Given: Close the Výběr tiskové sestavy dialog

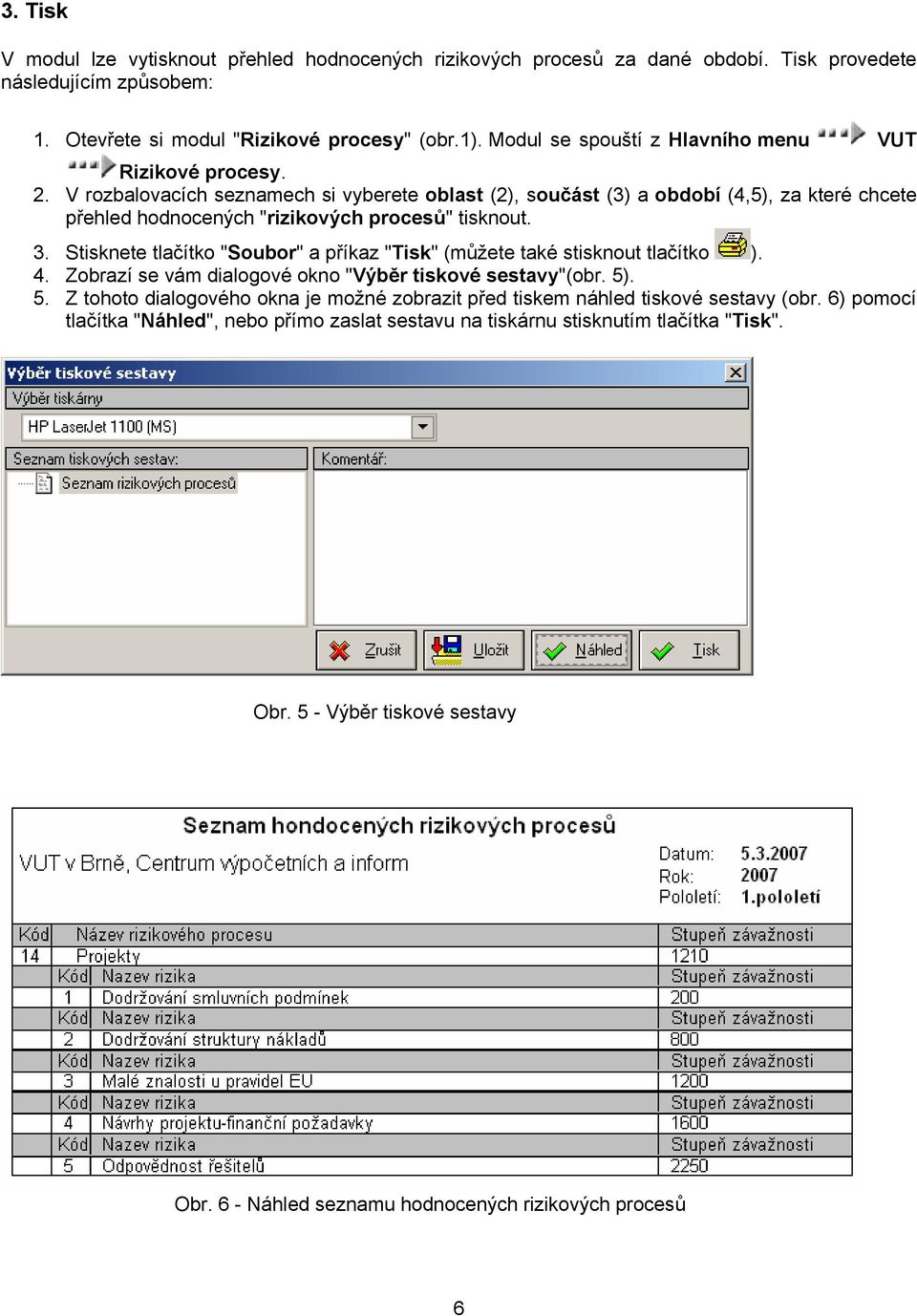Looking at the screenshot, I should tap(736, 372).
